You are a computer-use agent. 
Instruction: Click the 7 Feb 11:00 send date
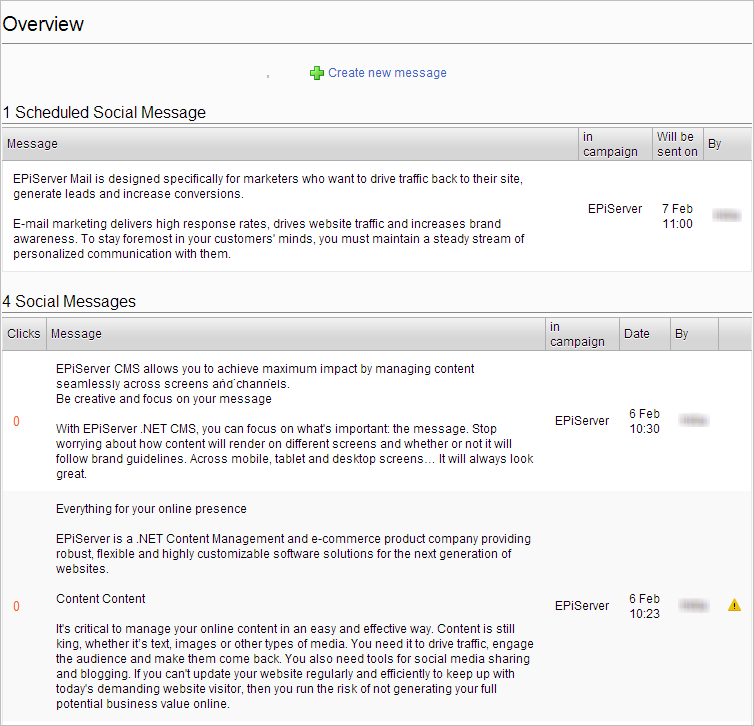[677, 216]
